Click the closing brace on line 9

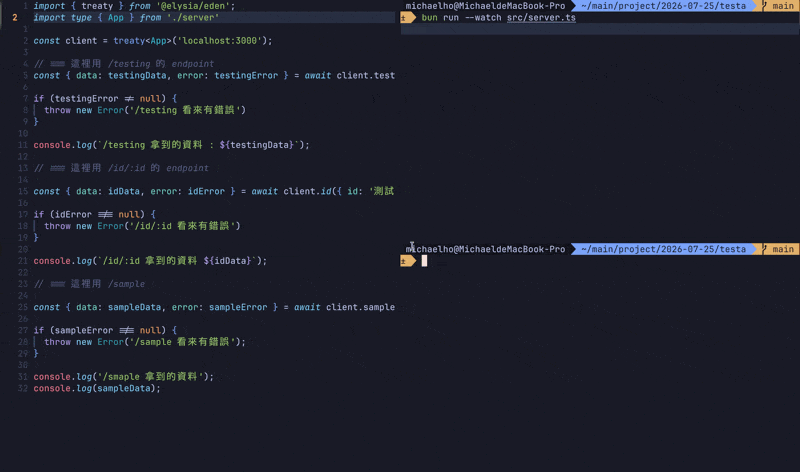(36, 121)
